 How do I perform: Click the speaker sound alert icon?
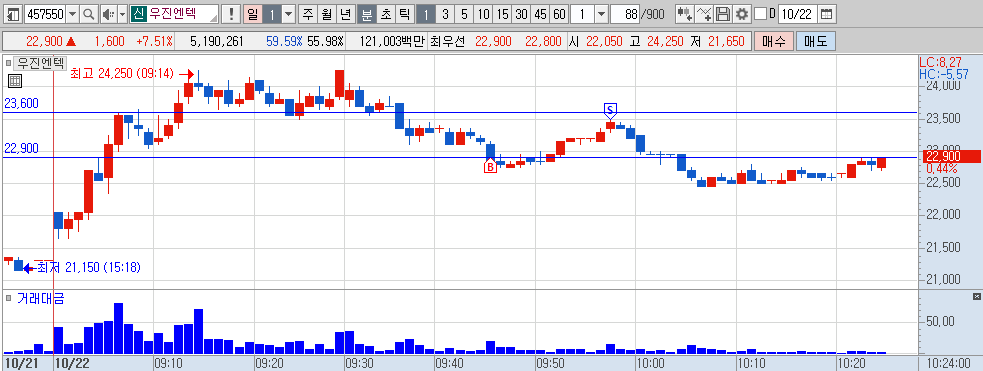pos(108,14)
